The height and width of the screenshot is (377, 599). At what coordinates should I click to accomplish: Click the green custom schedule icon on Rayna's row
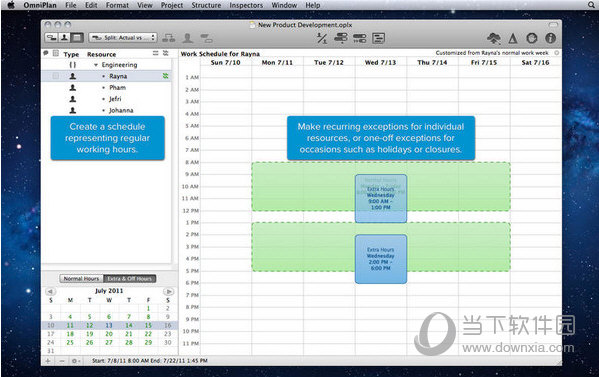tap(165, 76)
